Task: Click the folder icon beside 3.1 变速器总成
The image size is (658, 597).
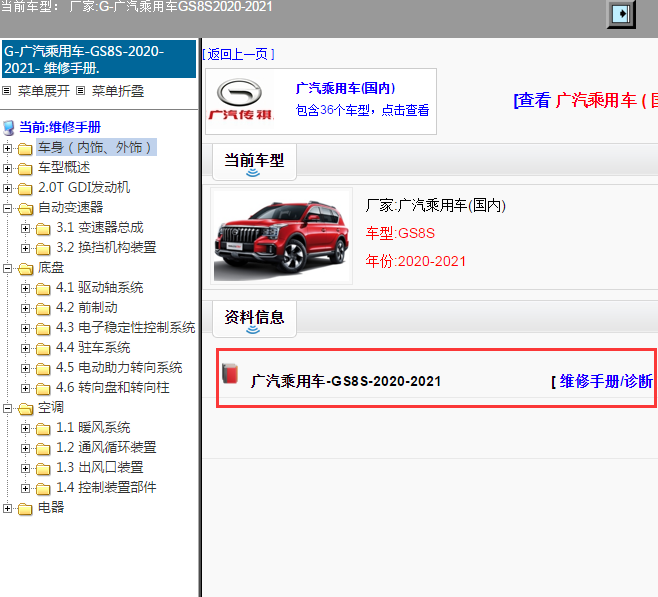Action: [x=43, y=229]
